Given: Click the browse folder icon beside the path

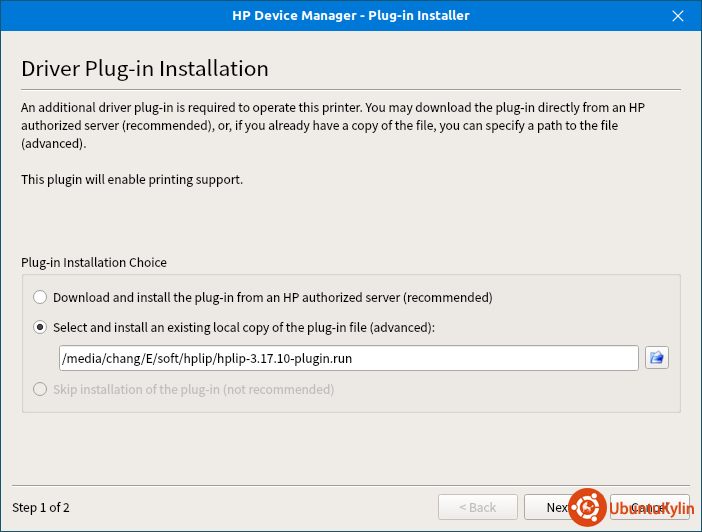Looking at the screenshot, I should [656, 358].
